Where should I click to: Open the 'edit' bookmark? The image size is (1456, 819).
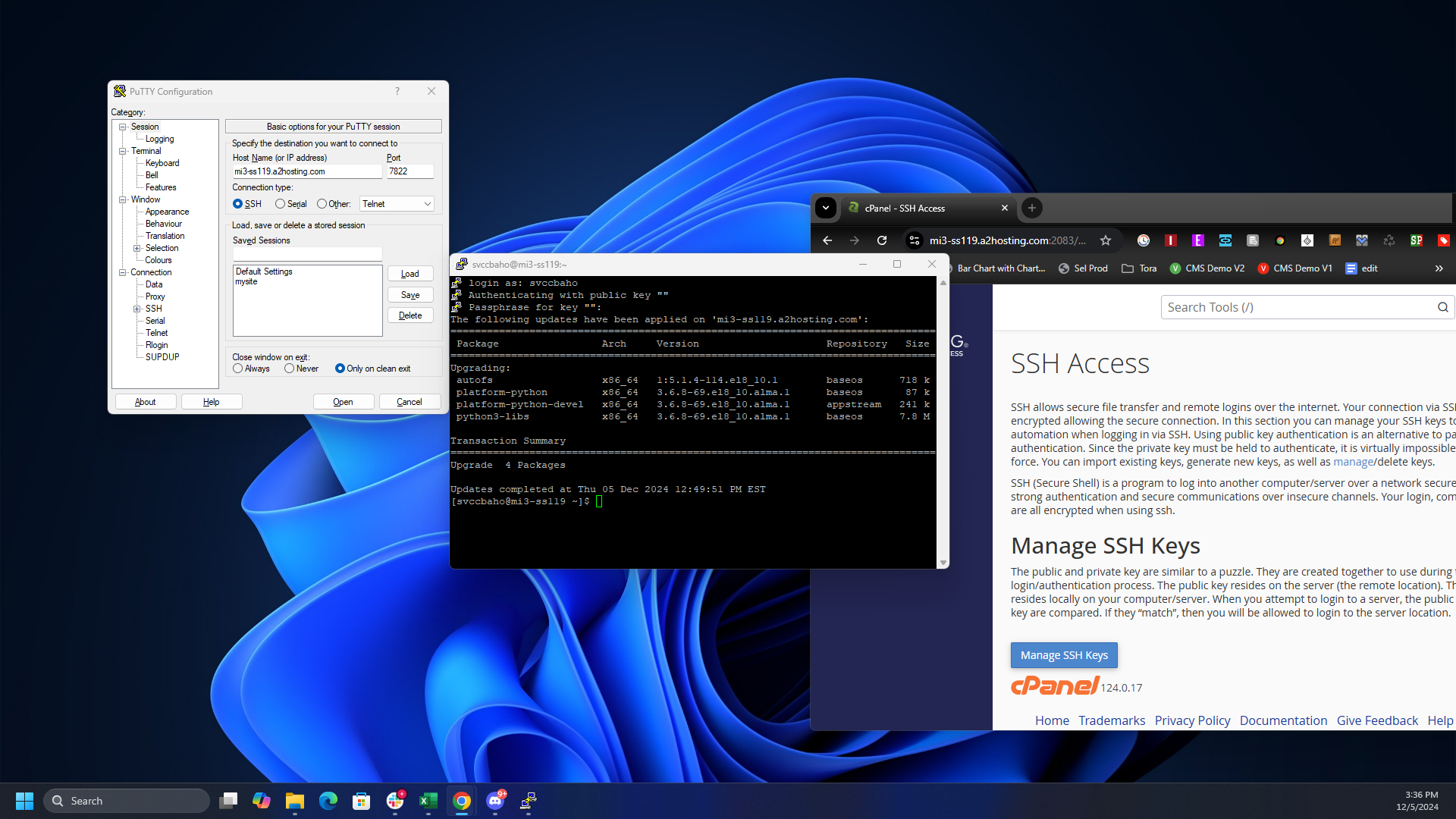pyautogui.click(x=1361, y=268)
